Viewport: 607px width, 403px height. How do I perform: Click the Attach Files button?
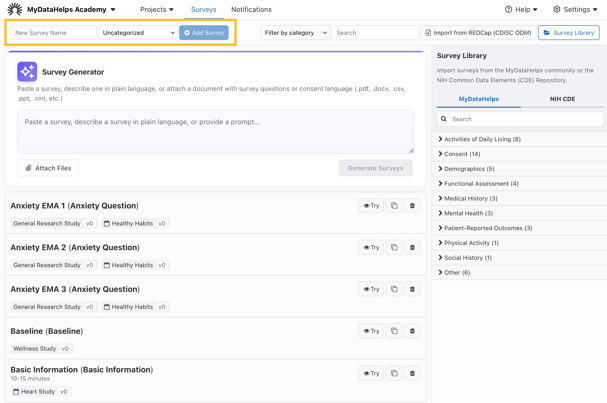[48, 168]
